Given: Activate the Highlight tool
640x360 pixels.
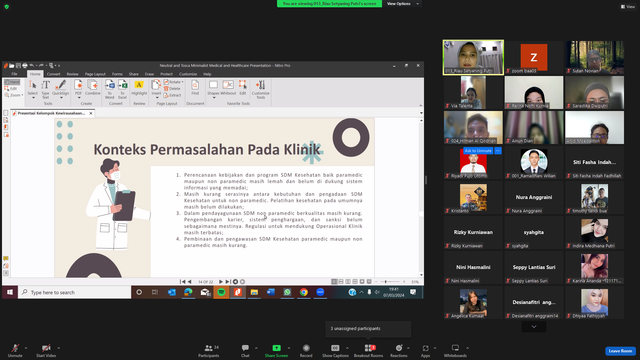Looking at the screenshot, I should coord(139,88).
